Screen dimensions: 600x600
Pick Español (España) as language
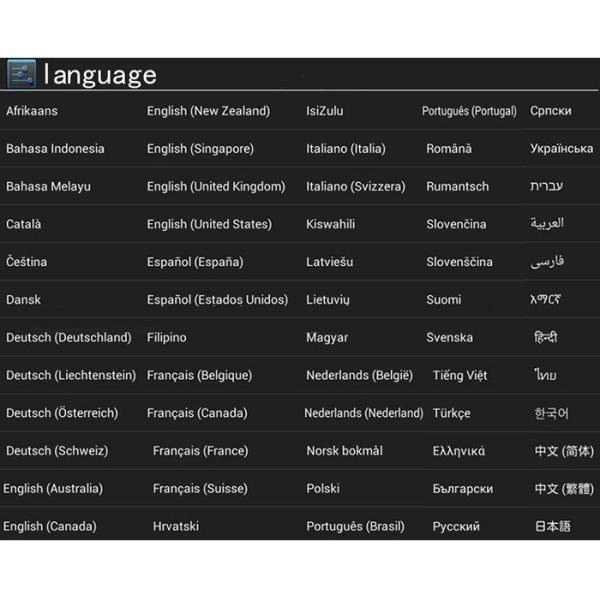195,262
